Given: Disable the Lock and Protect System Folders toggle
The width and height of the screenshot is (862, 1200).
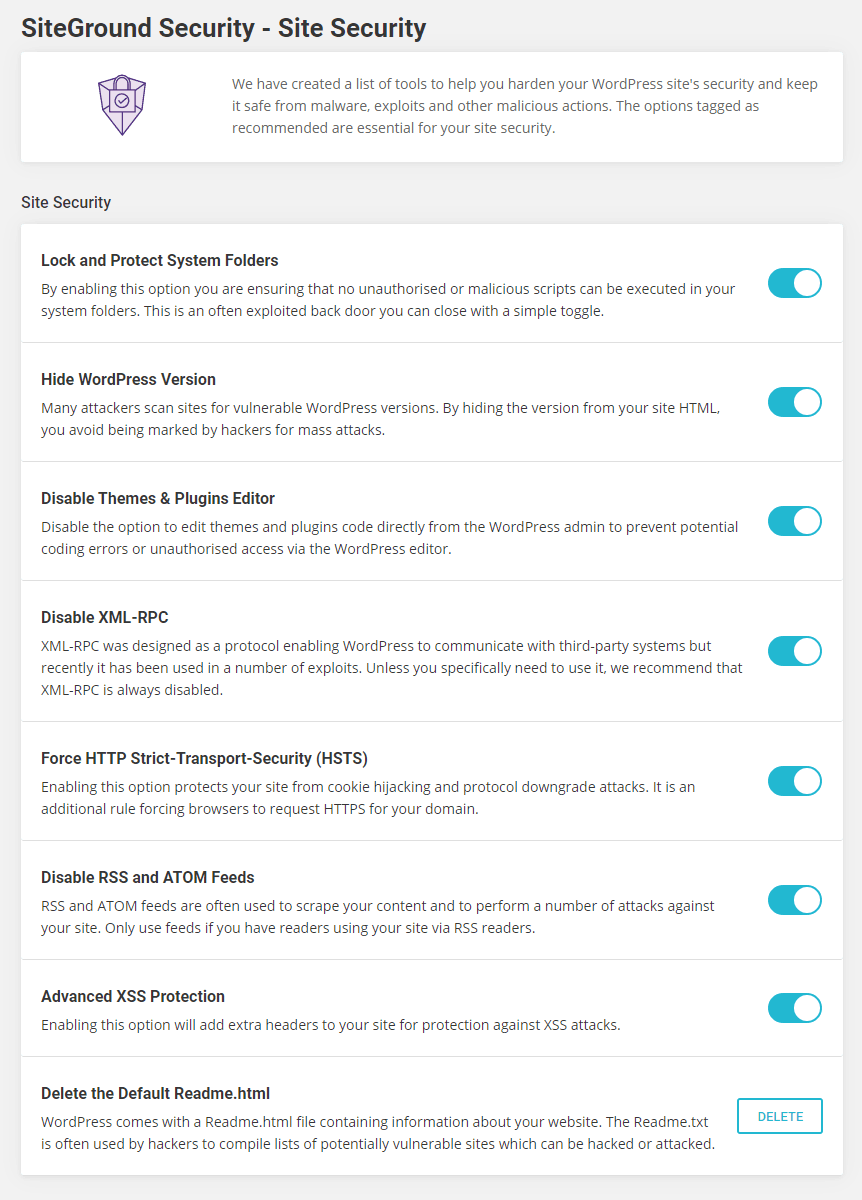Looking at the screenshot, I should click(x=794, y=283).
